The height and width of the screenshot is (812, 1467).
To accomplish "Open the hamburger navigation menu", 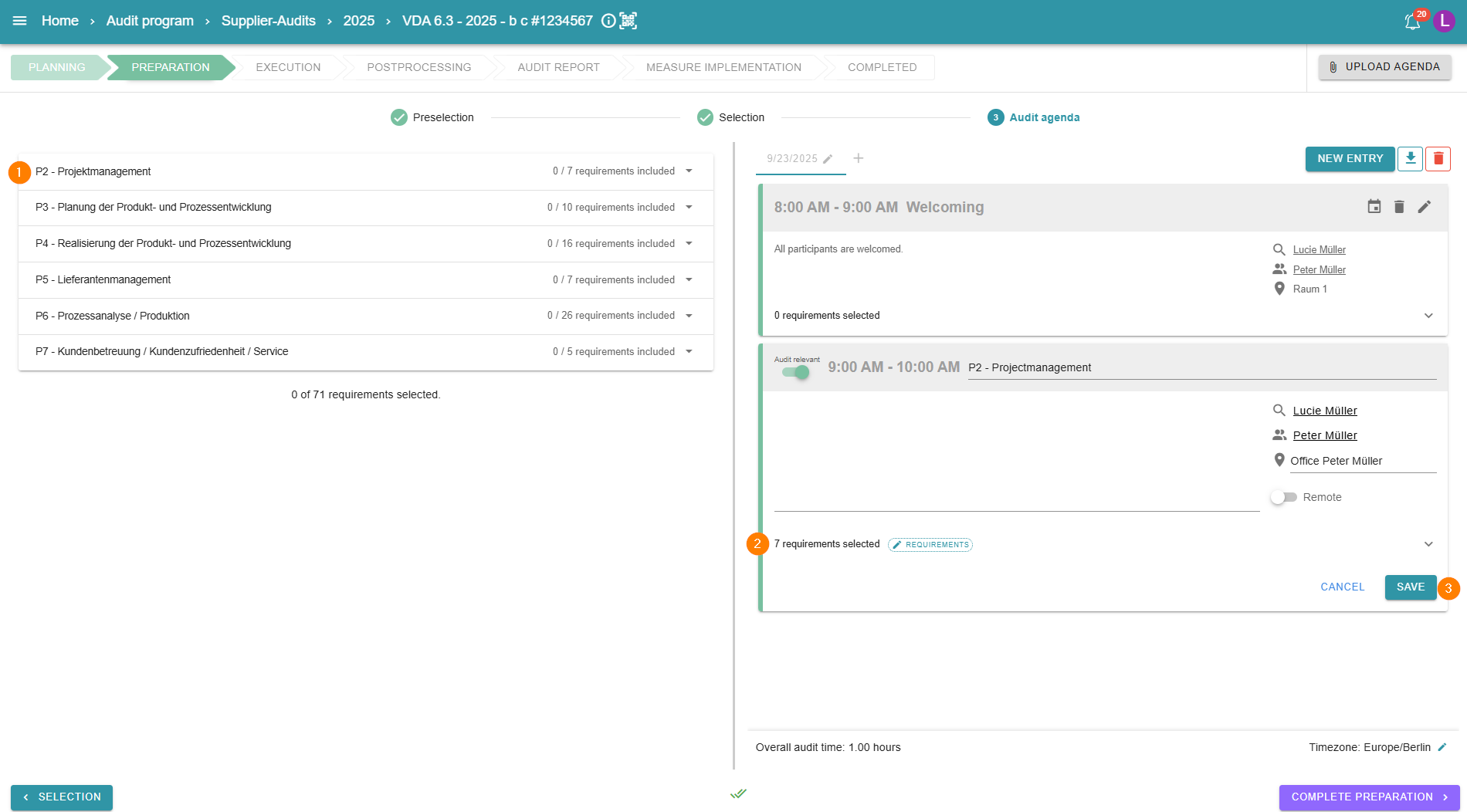I will [x=20, y=21].
